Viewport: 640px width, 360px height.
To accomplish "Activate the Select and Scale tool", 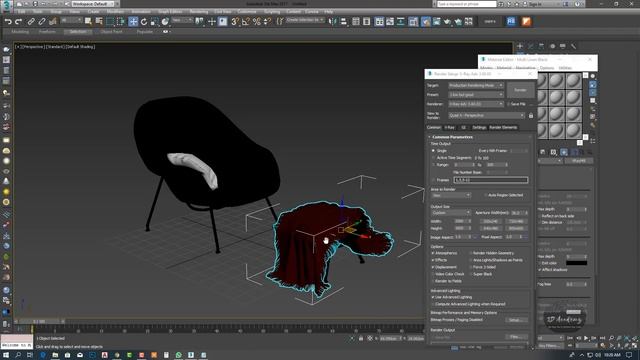I will [x=154, y=21].
